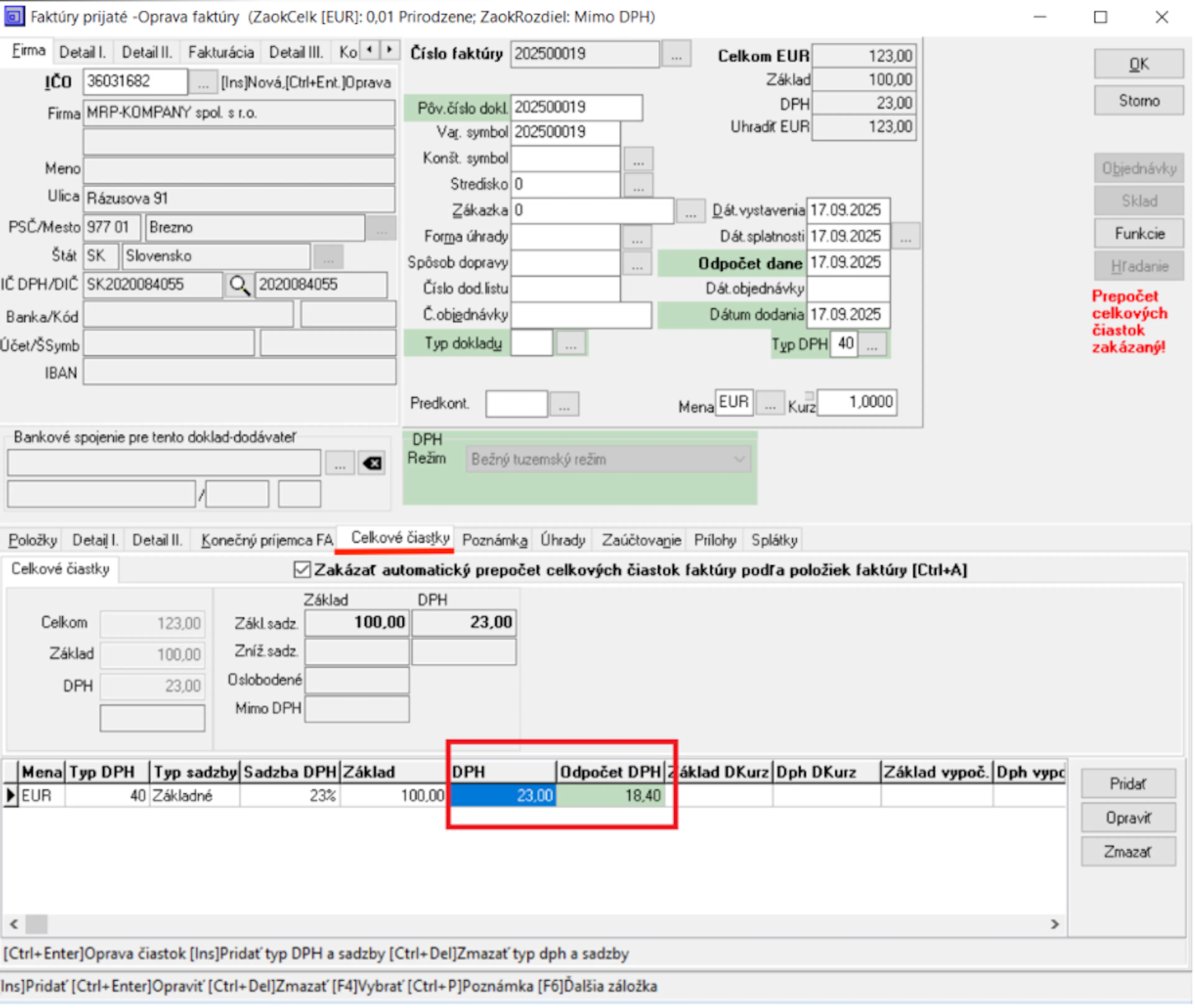
Task: Open Mena currency lookup ellipsis button
Action: pos(770,404)
